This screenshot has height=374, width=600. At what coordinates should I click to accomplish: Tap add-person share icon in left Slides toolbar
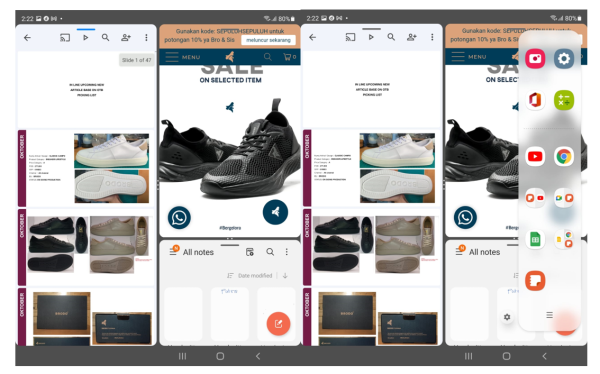tap(126, 38)
